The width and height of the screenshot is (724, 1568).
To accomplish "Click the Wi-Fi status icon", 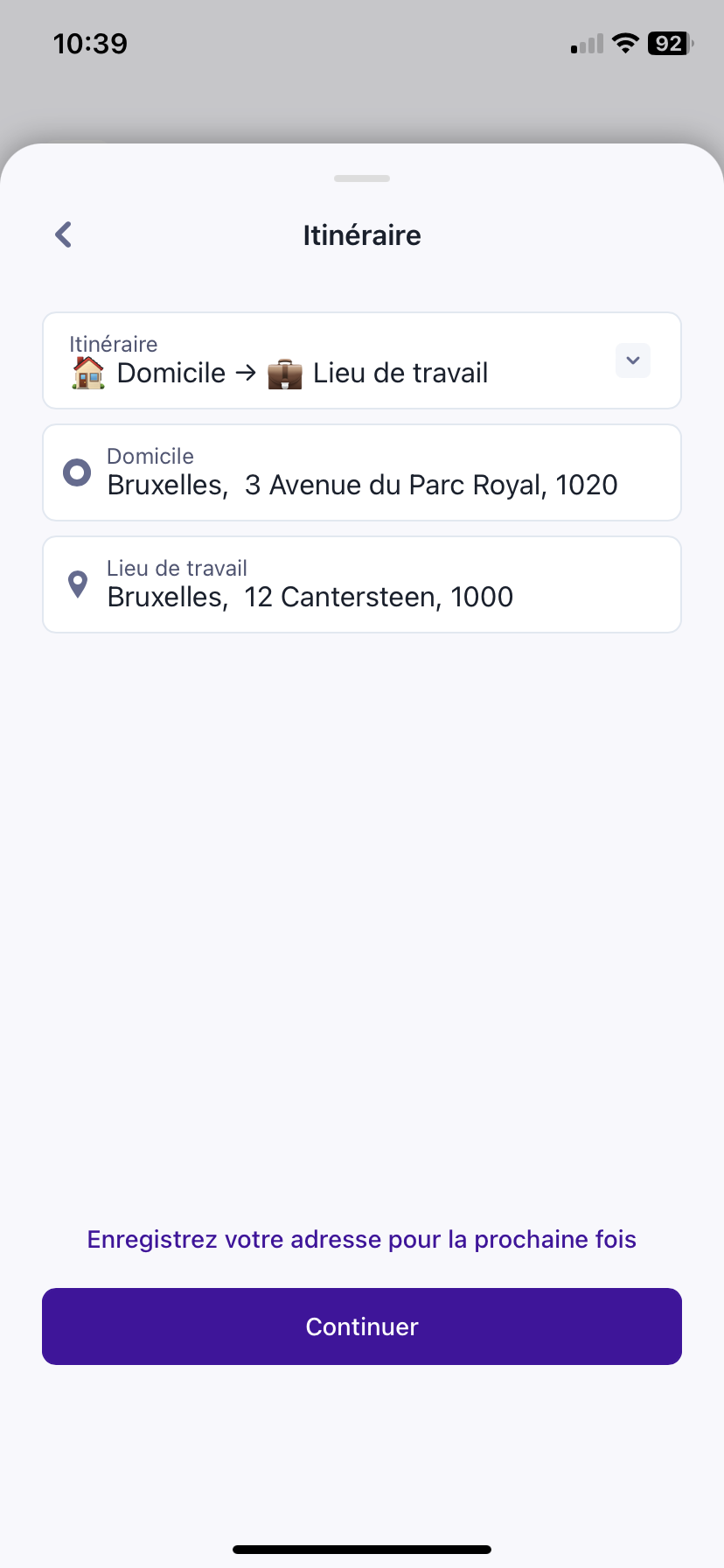I will (625, 43).
